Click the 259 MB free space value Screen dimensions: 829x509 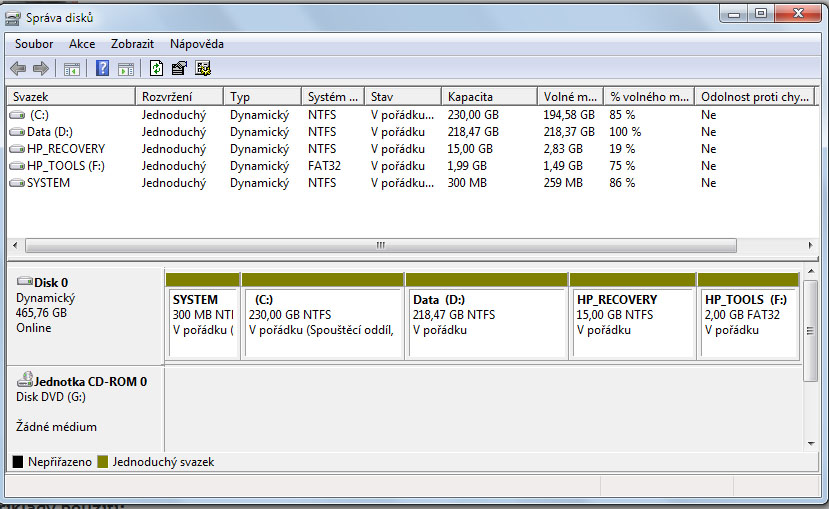pyautogui.click(x=563, y=183)
